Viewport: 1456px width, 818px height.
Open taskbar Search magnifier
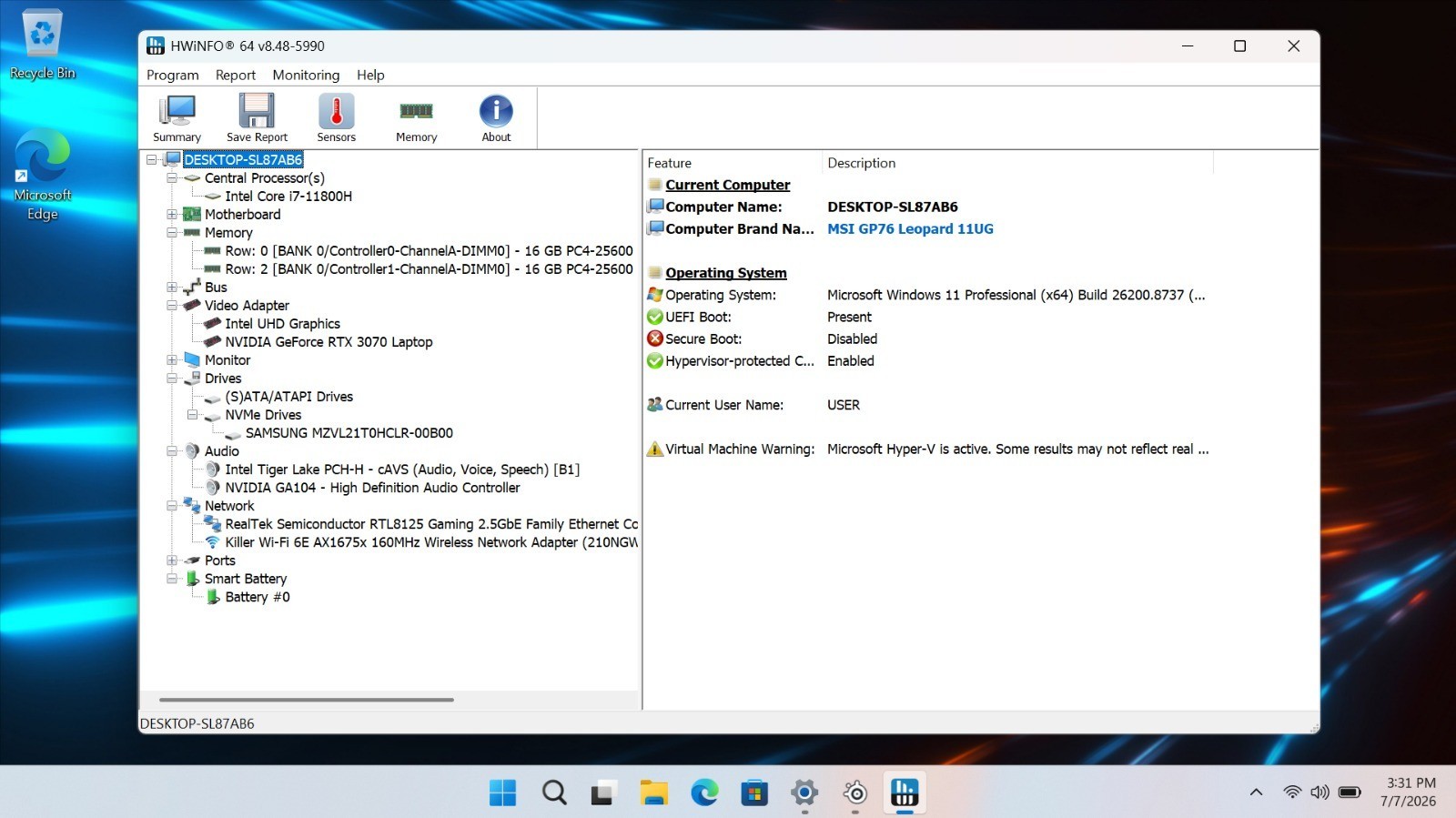[553, 793]
